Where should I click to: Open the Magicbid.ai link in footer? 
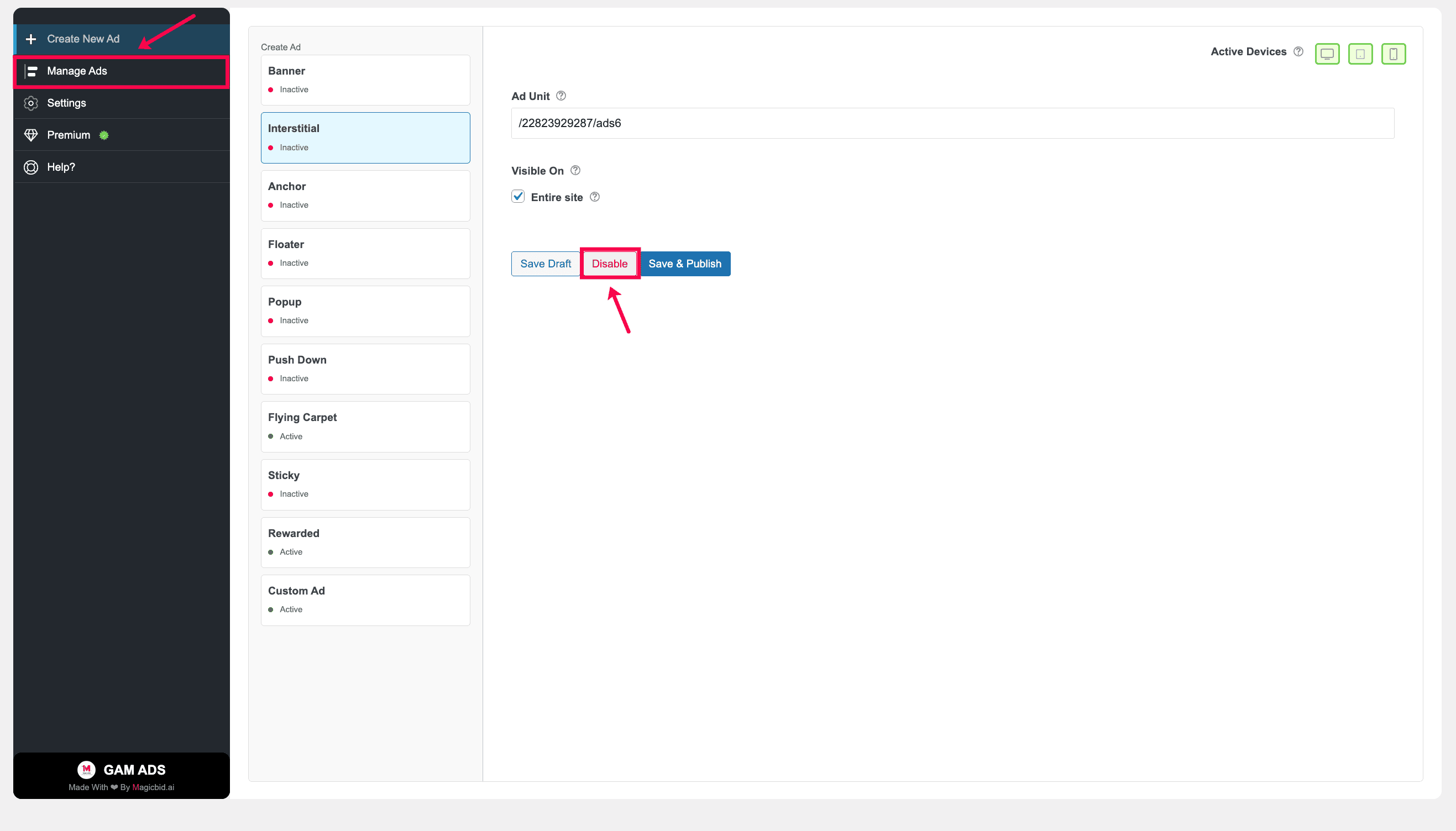[153, 787]
